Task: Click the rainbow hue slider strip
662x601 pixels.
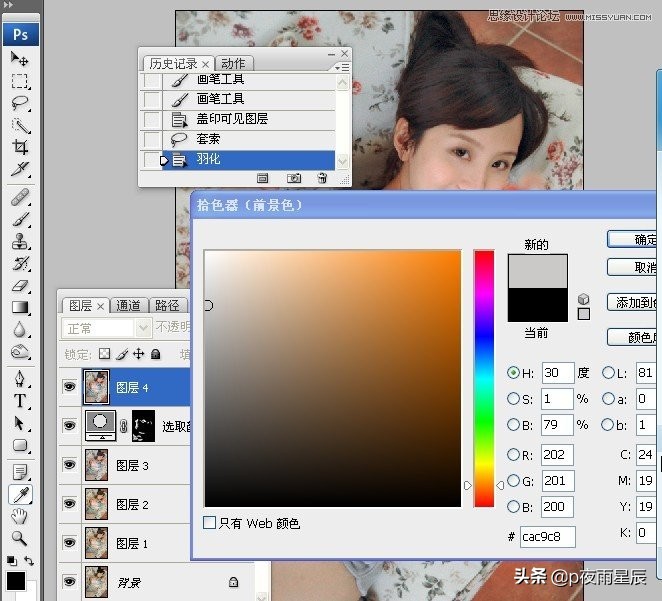Action: [x=484, y=377]
